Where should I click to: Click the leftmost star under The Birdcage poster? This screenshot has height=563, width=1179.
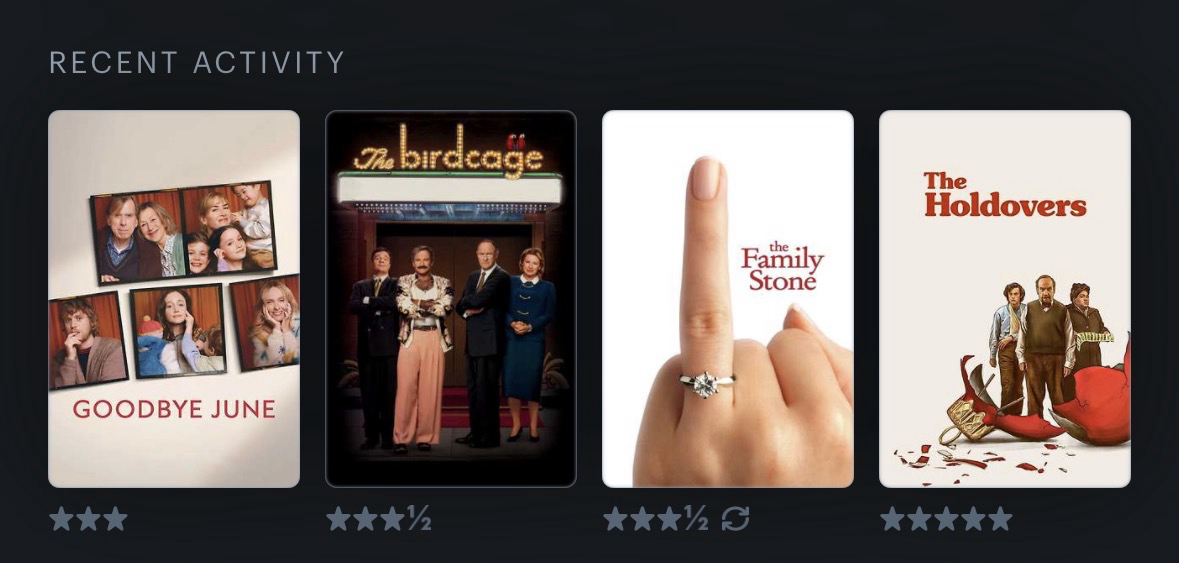click(338, 519)
